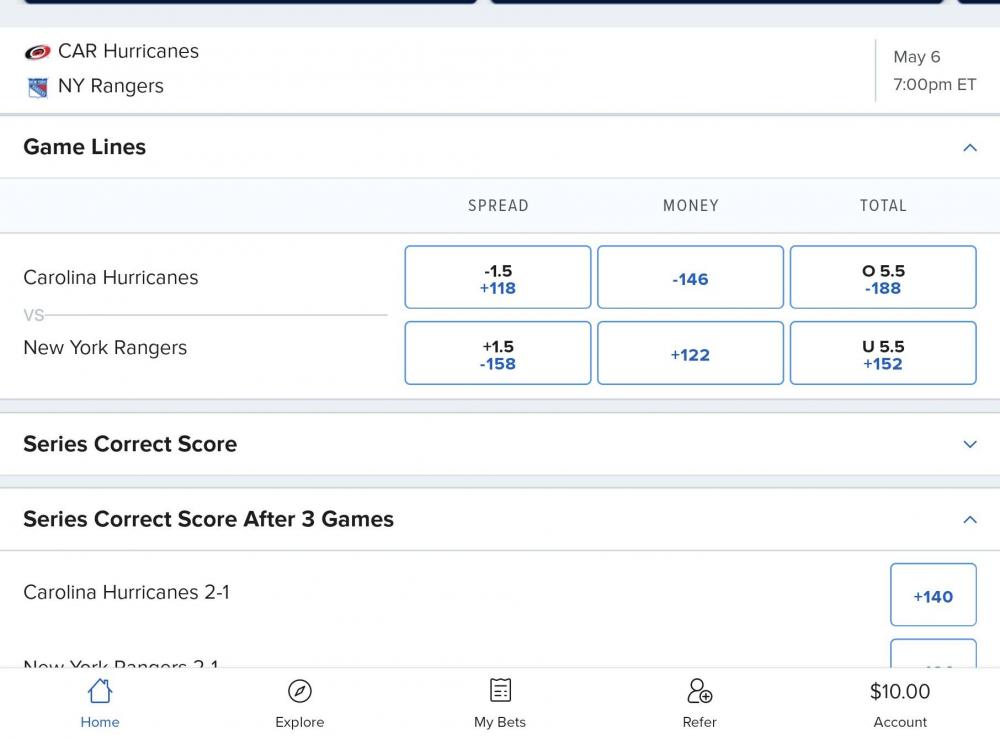Pick Hurricanes moneyline -146
1000x739 pixels.
690,278
